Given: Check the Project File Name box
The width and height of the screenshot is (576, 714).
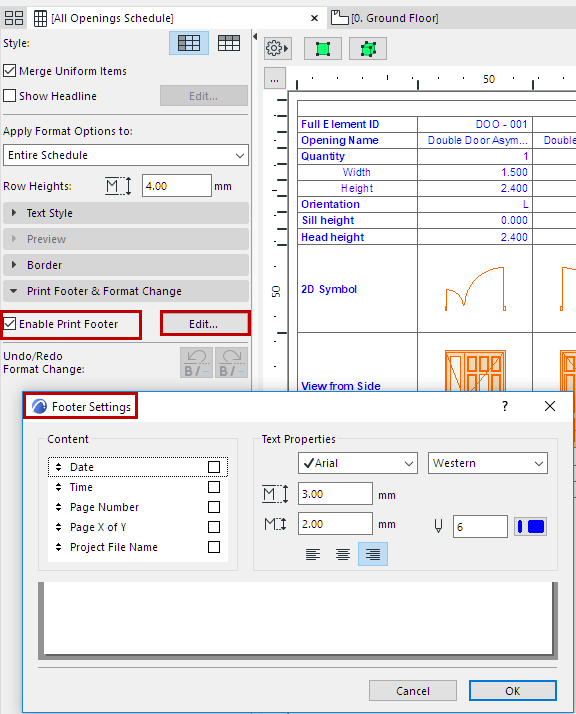Looking at the screenshot, I should pos(214,547).
